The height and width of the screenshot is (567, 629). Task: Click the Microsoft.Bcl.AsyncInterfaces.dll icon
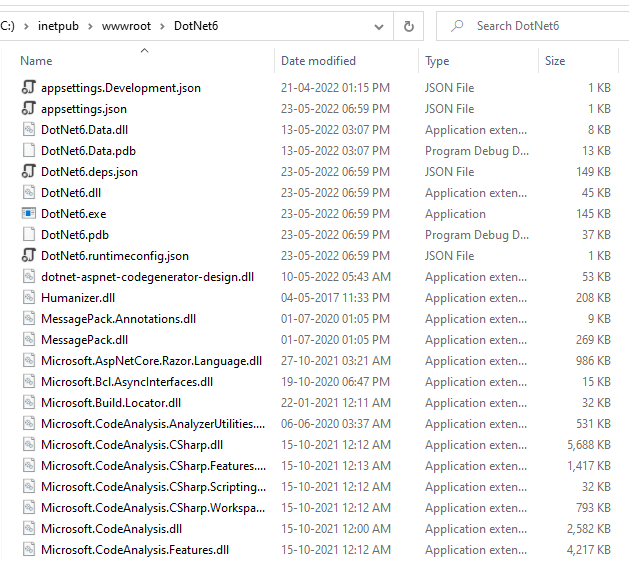tap(28, 381)
